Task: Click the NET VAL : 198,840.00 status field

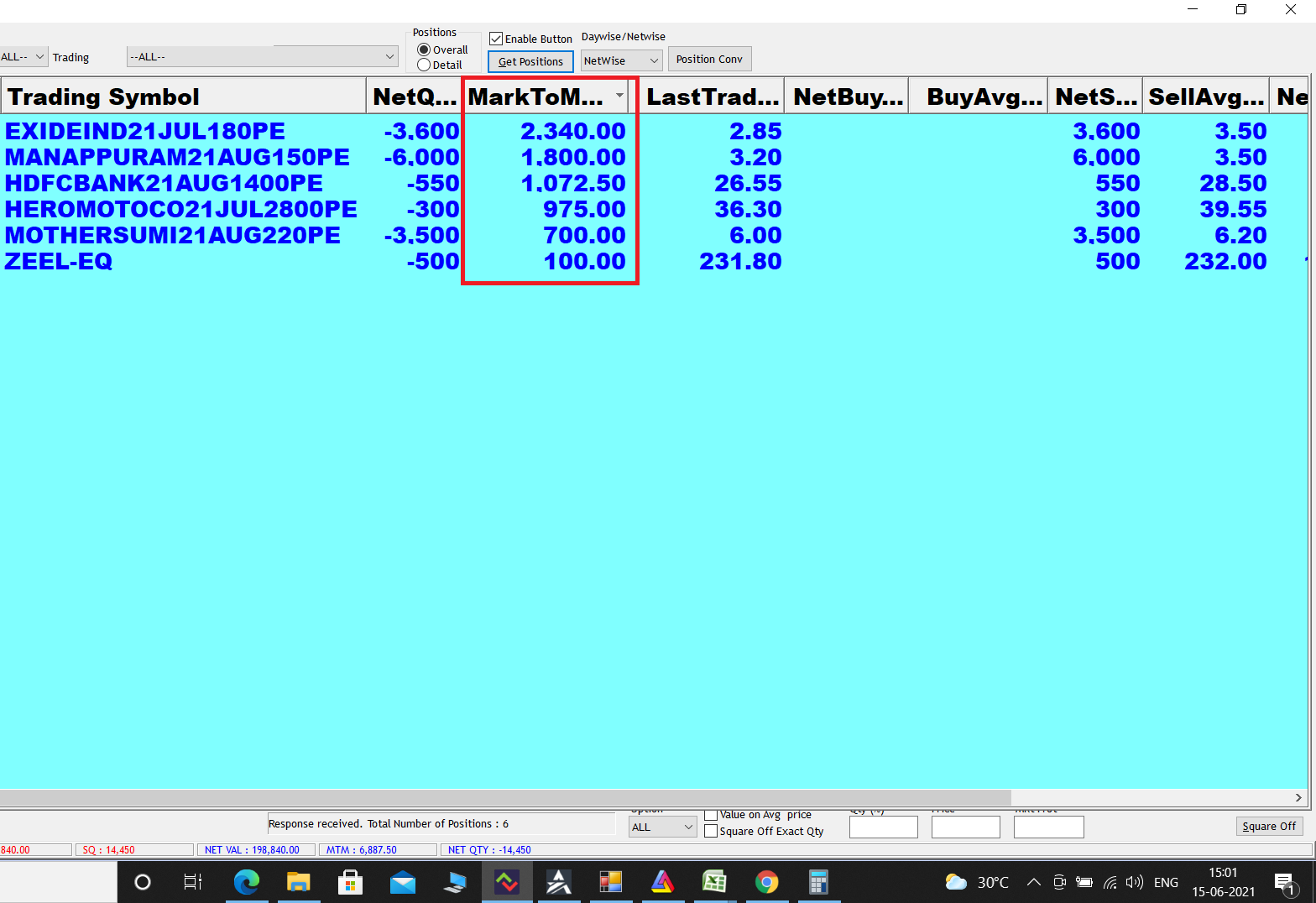Action: point(254,850)
